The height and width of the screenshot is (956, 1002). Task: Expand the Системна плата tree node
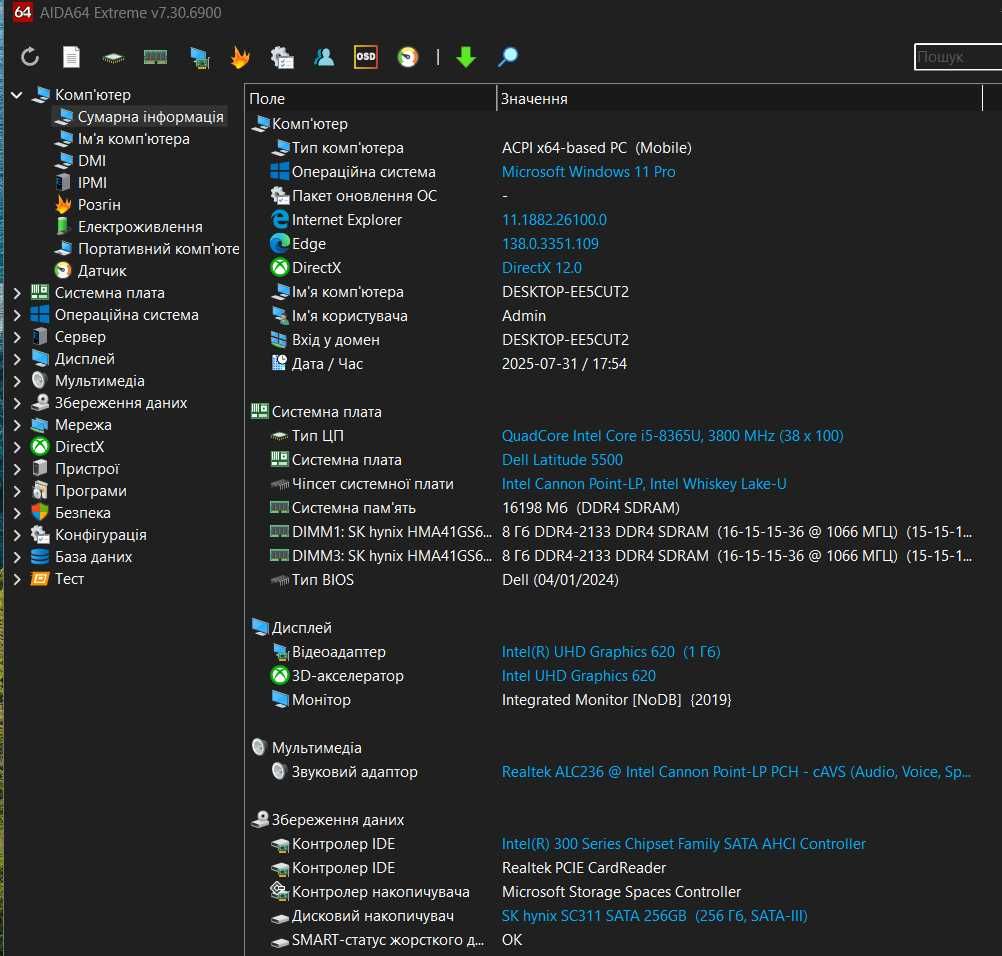[17, 293]
